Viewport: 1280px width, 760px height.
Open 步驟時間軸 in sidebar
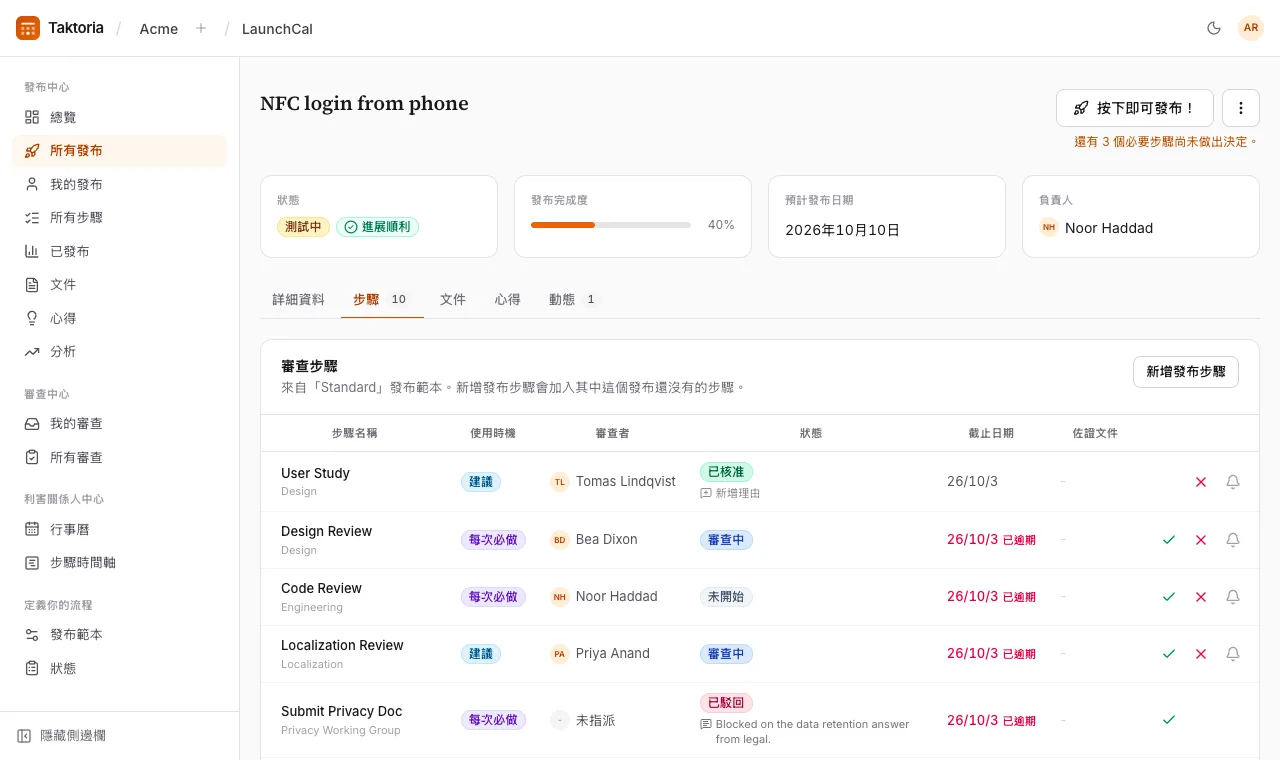pyautogui.click(x=120, y=562)
